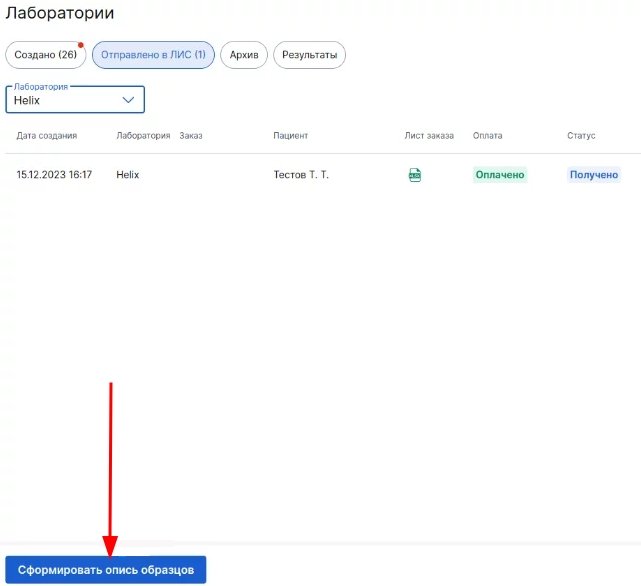641x586 pixels.
Task: Click the Helix cell in table row
Action: pos(128,175)
